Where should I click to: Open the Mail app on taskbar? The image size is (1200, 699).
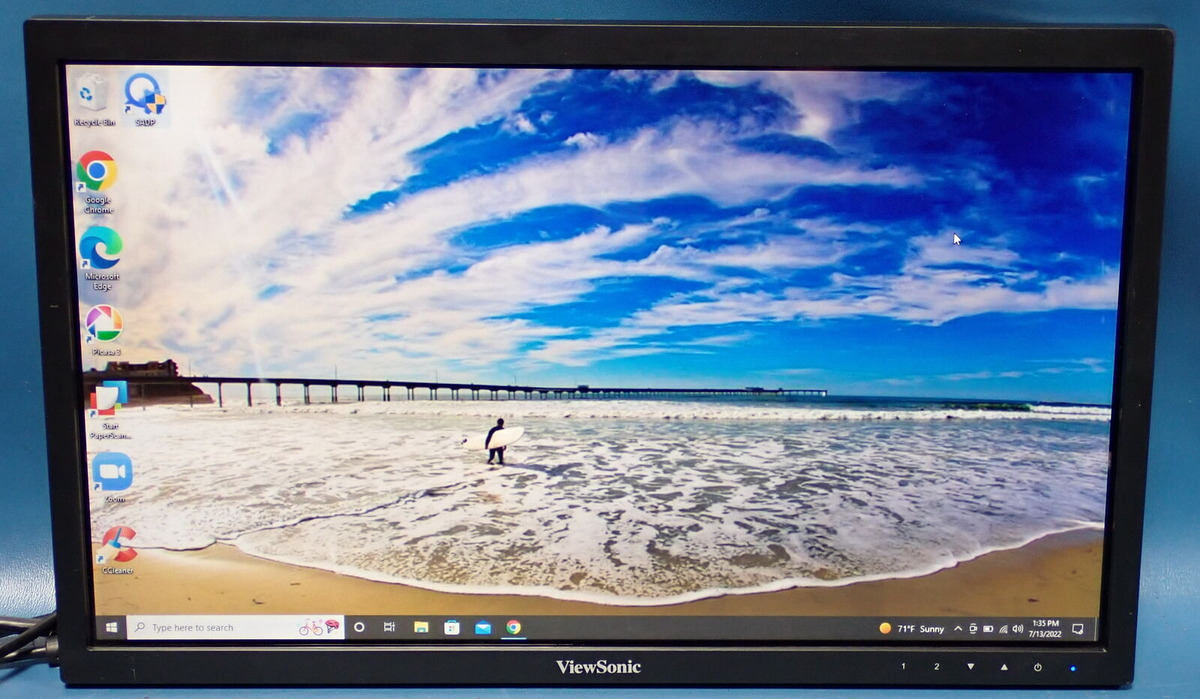[483, 627]
